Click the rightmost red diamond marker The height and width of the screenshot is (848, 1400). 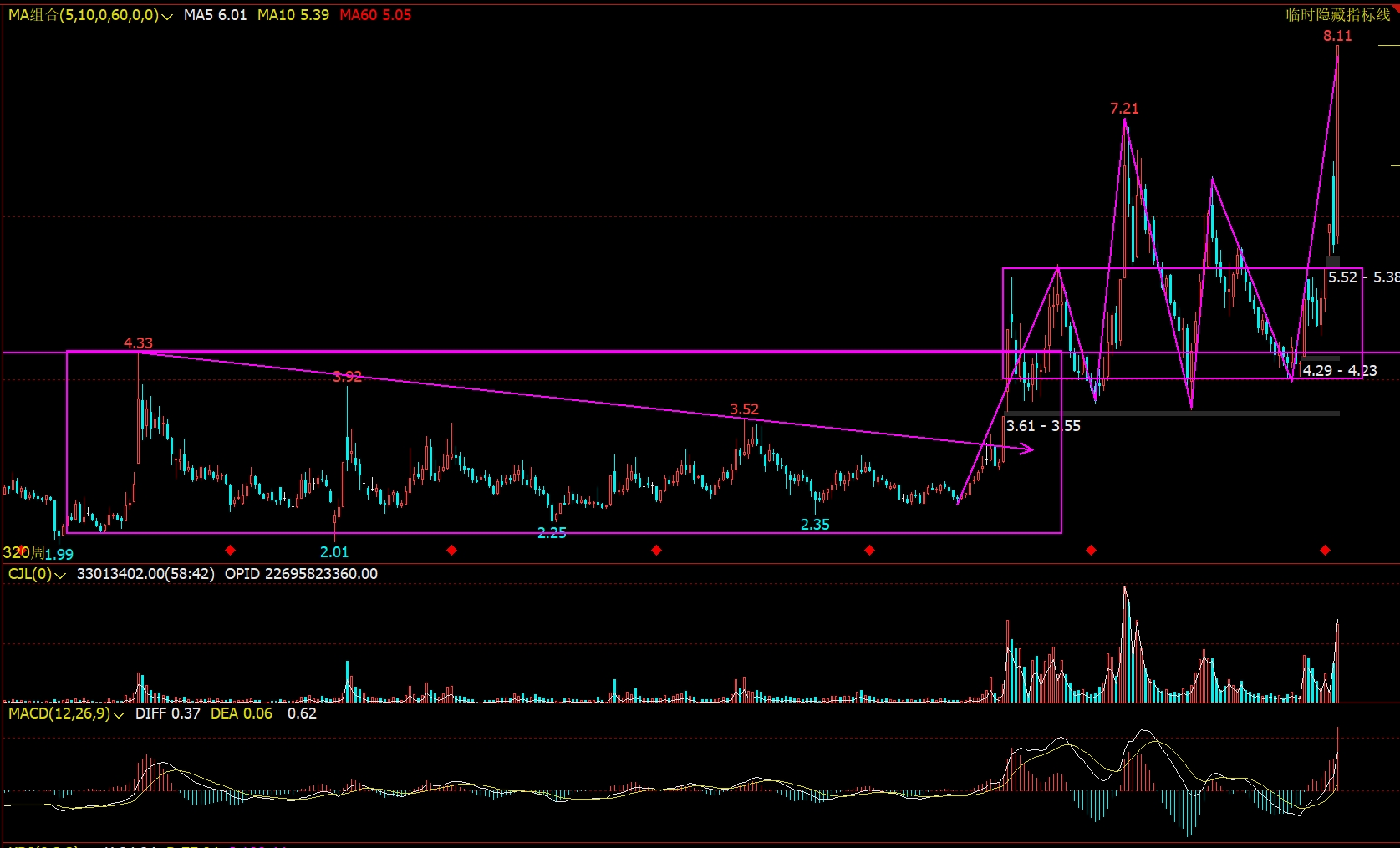pos(1325,550)
